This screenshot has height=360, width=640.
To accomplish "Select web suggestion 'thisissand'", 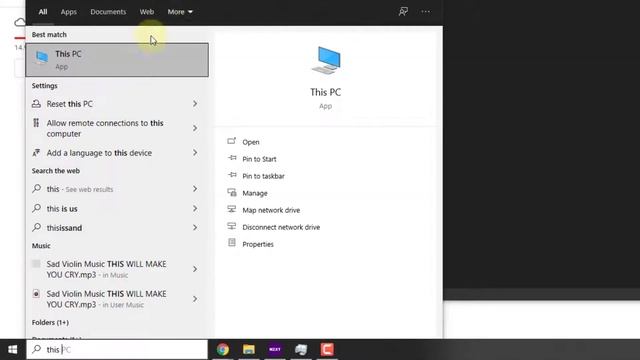I will [x=117, y=227].
